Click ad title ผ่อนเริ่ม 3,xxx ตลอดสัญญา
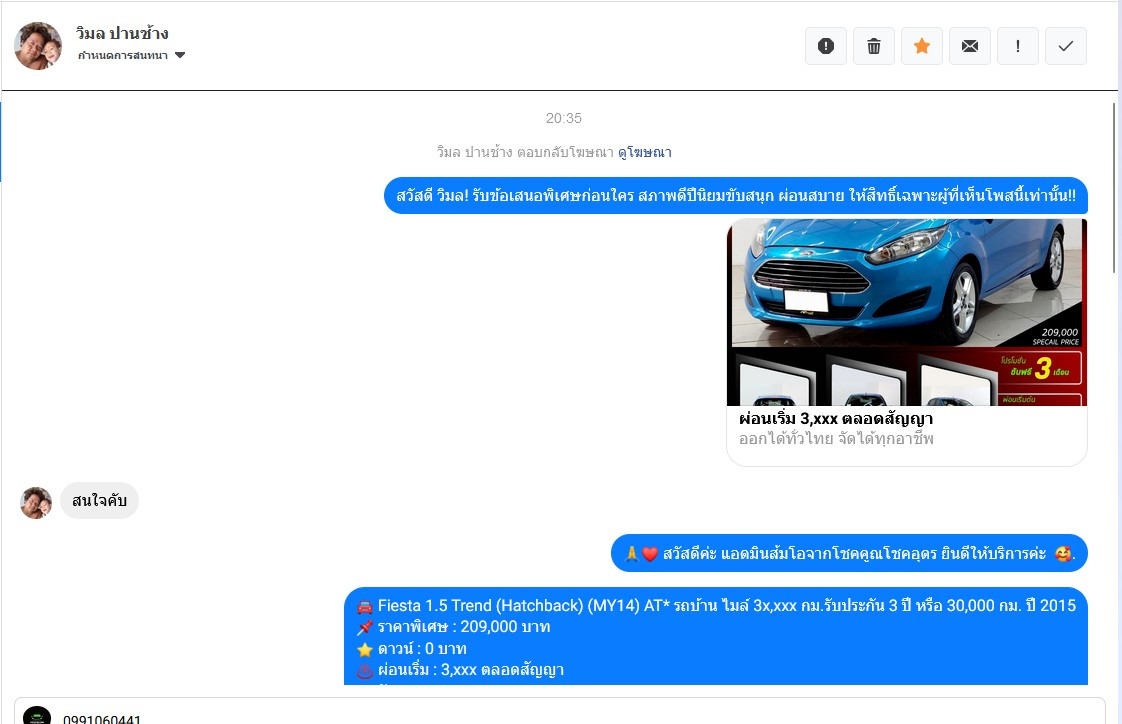Screen dimensions: 1122x724 tap(836, 418)
